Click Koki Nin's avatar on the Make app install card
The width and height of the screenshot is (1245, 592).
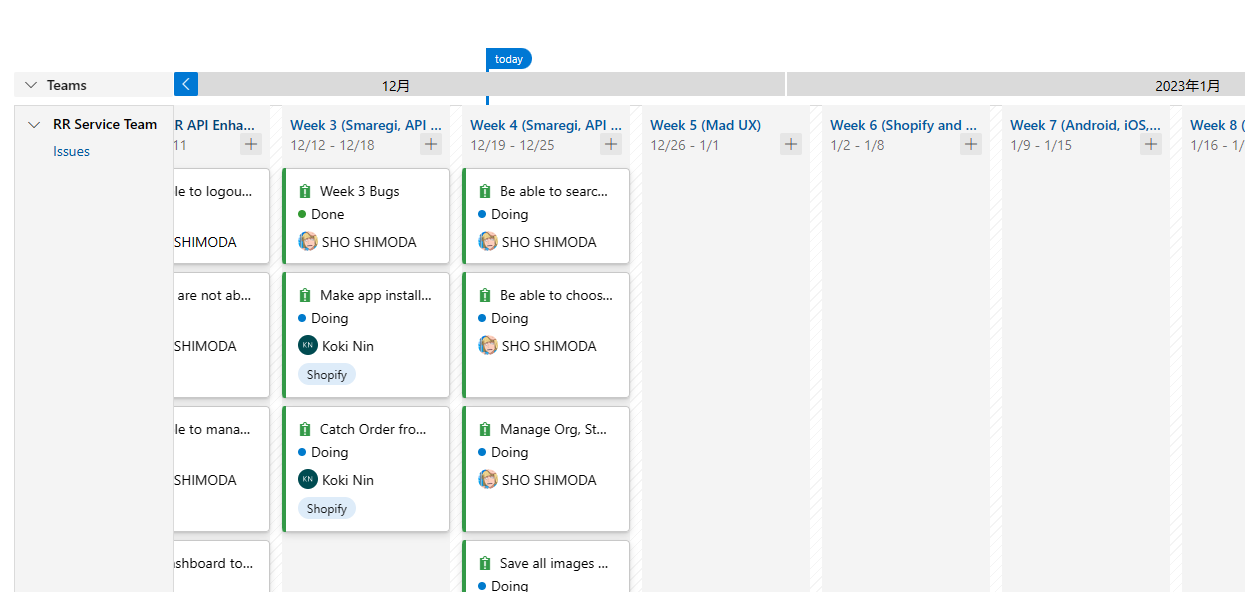pyautogui.click(x=307, y=345)
